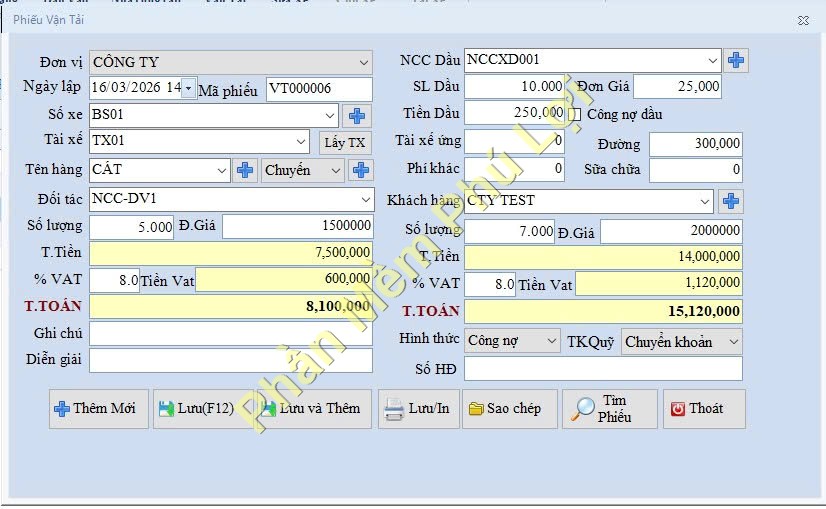Screen dimensions: 826x509
Task: Click the left Số lượng 5.000 field
Action: point(131,227)
